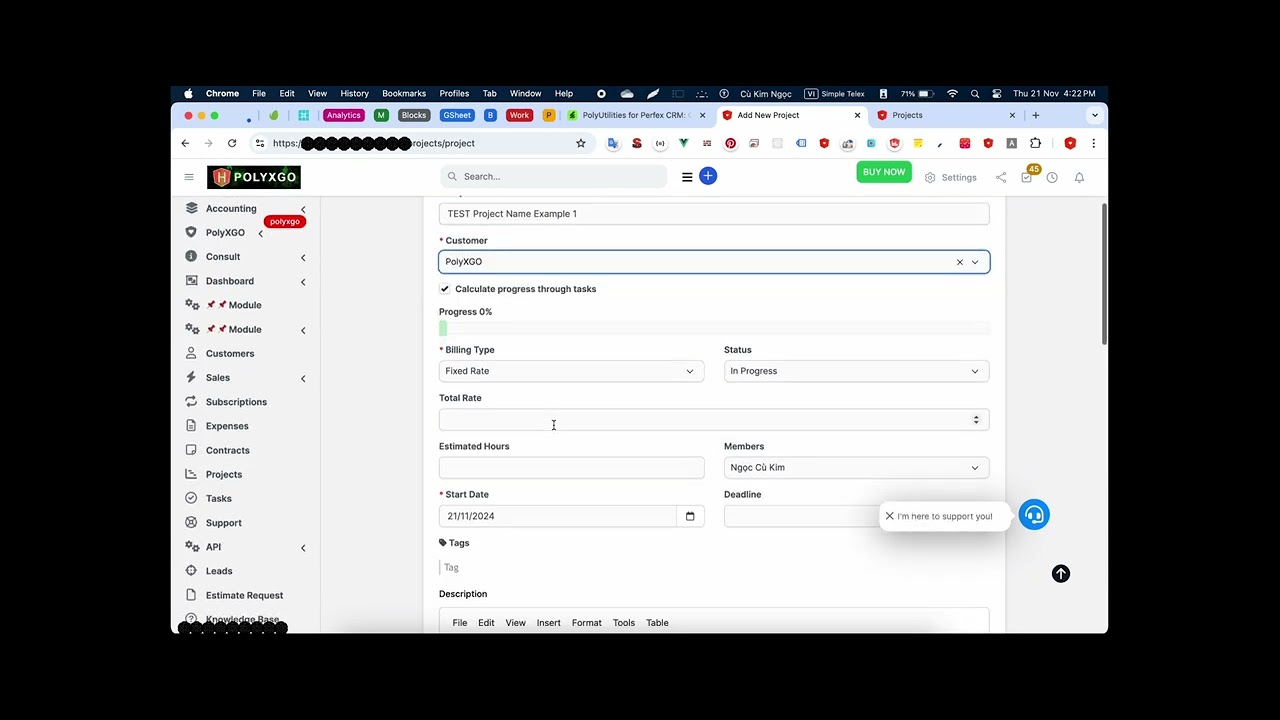1280x720 pixels.
Task: Click the share icon in header
Action: tap(1001, 177)
